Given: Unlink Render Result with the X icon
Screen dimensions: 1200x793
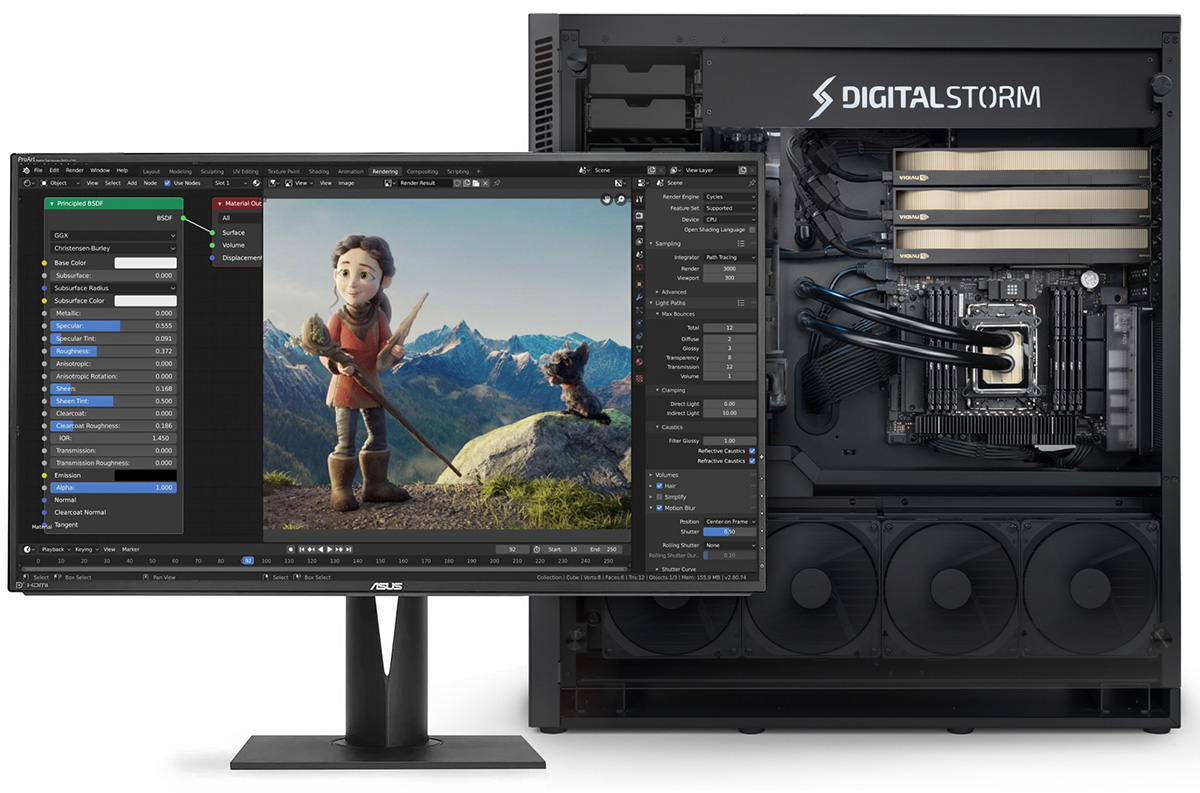Looking at the screenshot, I should click(485, 183).
